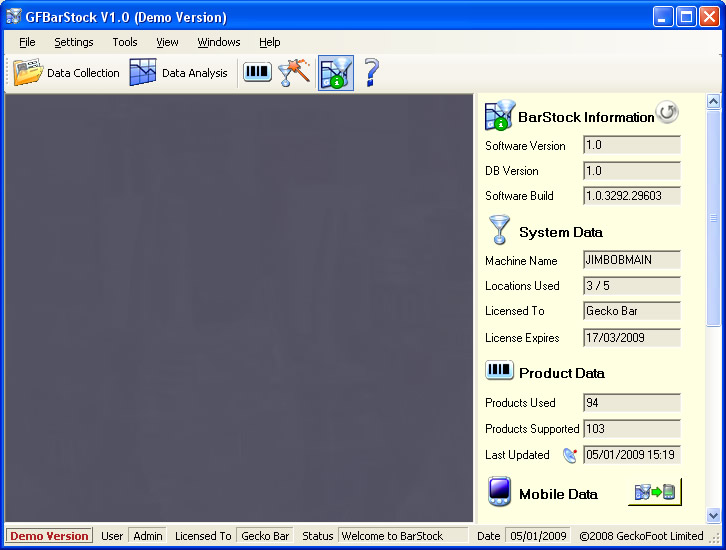
Task: Maximize the GFBarStock window
Action: (x=686, y=17)
